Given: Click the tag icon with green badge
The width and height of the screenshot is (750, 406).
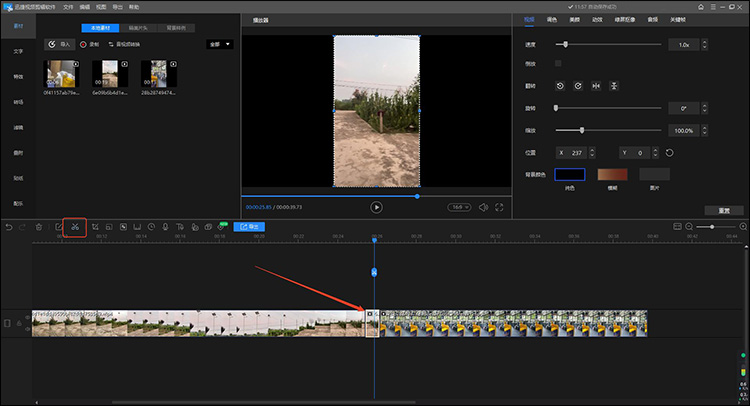Looking at the screenshot, I should tap(221, 226).
